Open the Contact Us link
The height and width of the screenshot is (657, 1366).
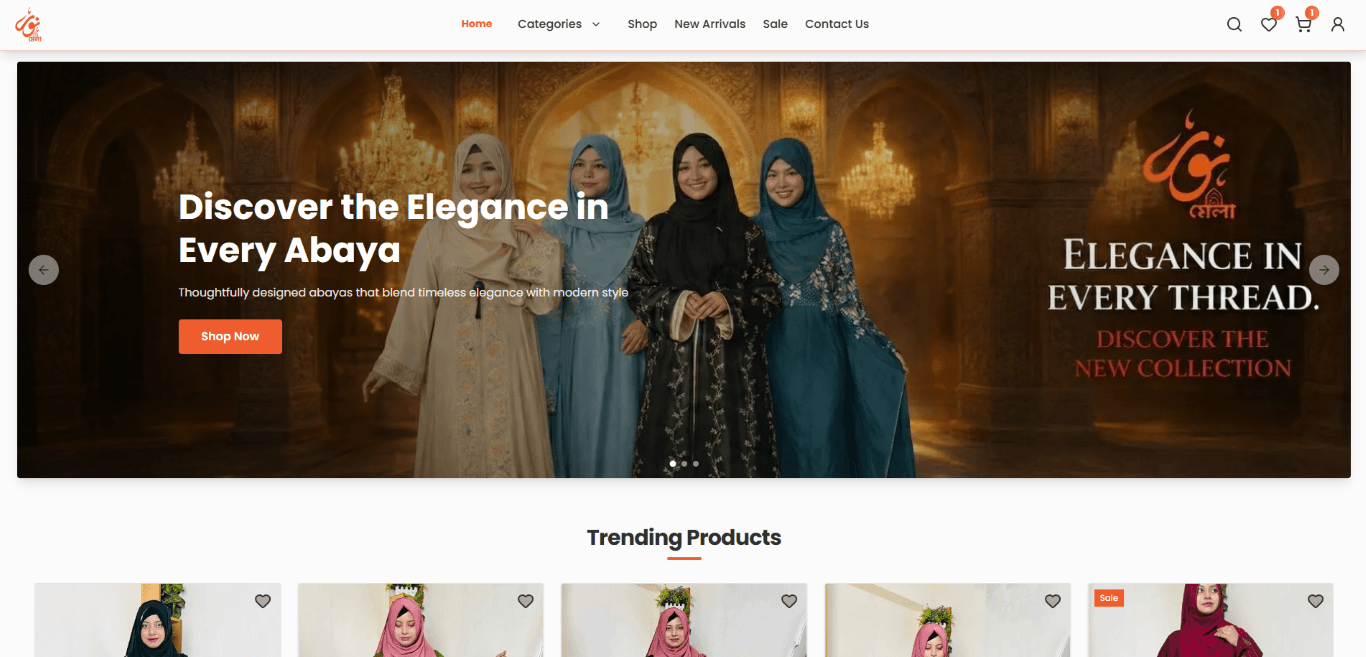click(837, 24)
